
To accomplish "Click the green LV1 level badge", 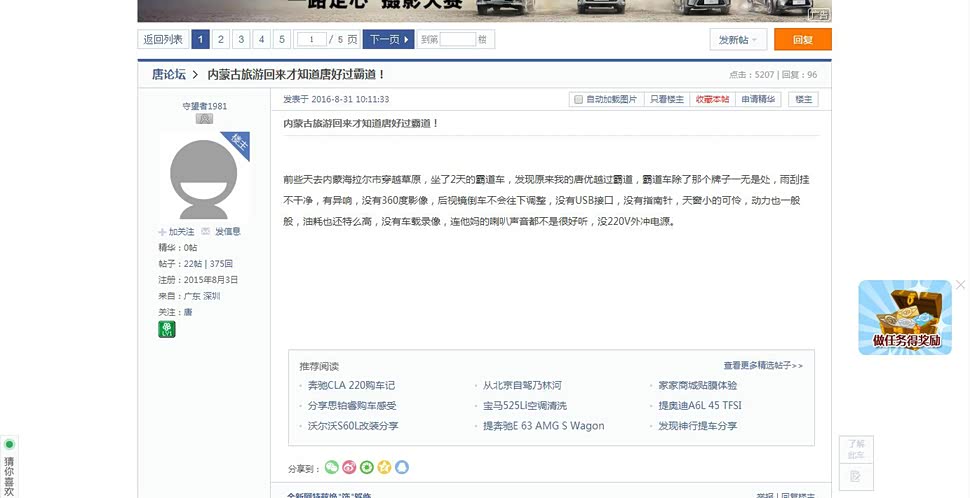I will click(167, 329).
